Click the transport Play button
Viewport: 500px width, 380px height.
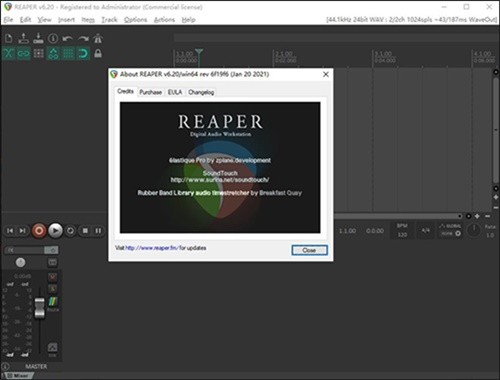(x=55, y=231)
